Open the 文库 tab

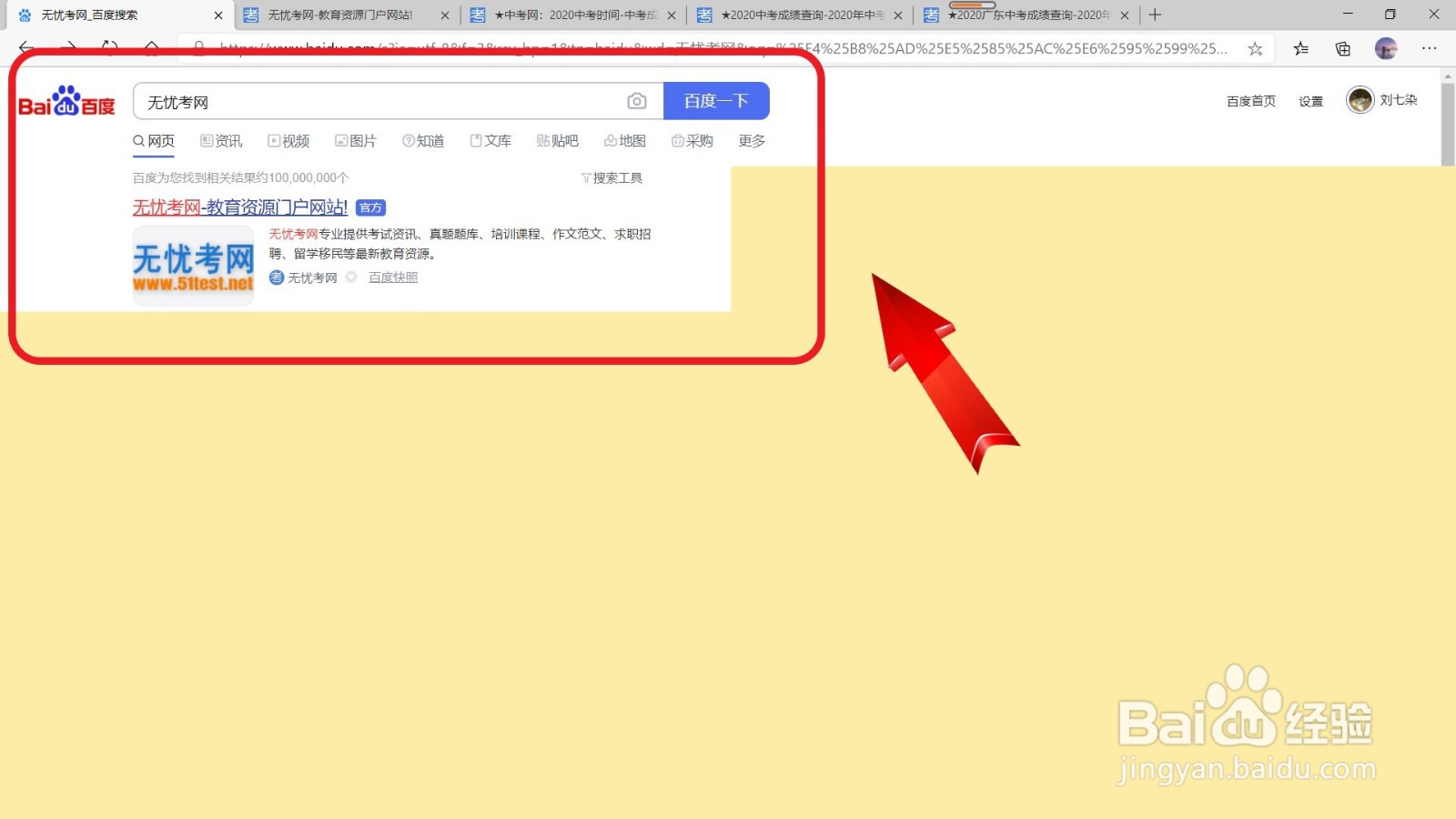click(x=490, y=141)
